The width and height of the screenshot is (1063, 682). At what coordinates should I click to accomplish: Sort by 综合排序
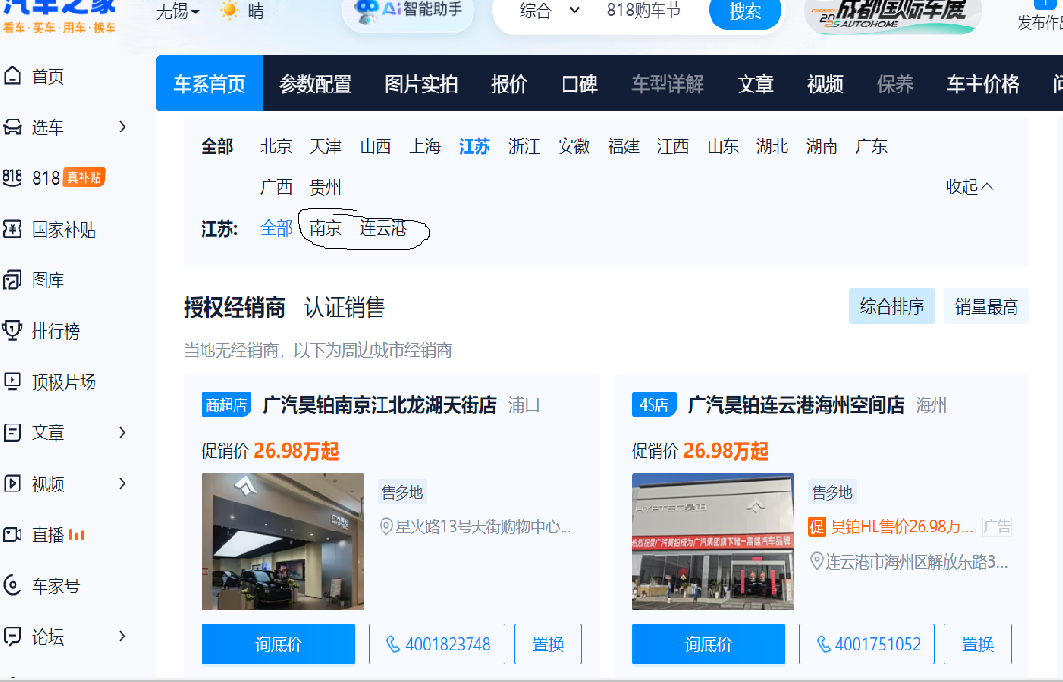click(891, 306)
